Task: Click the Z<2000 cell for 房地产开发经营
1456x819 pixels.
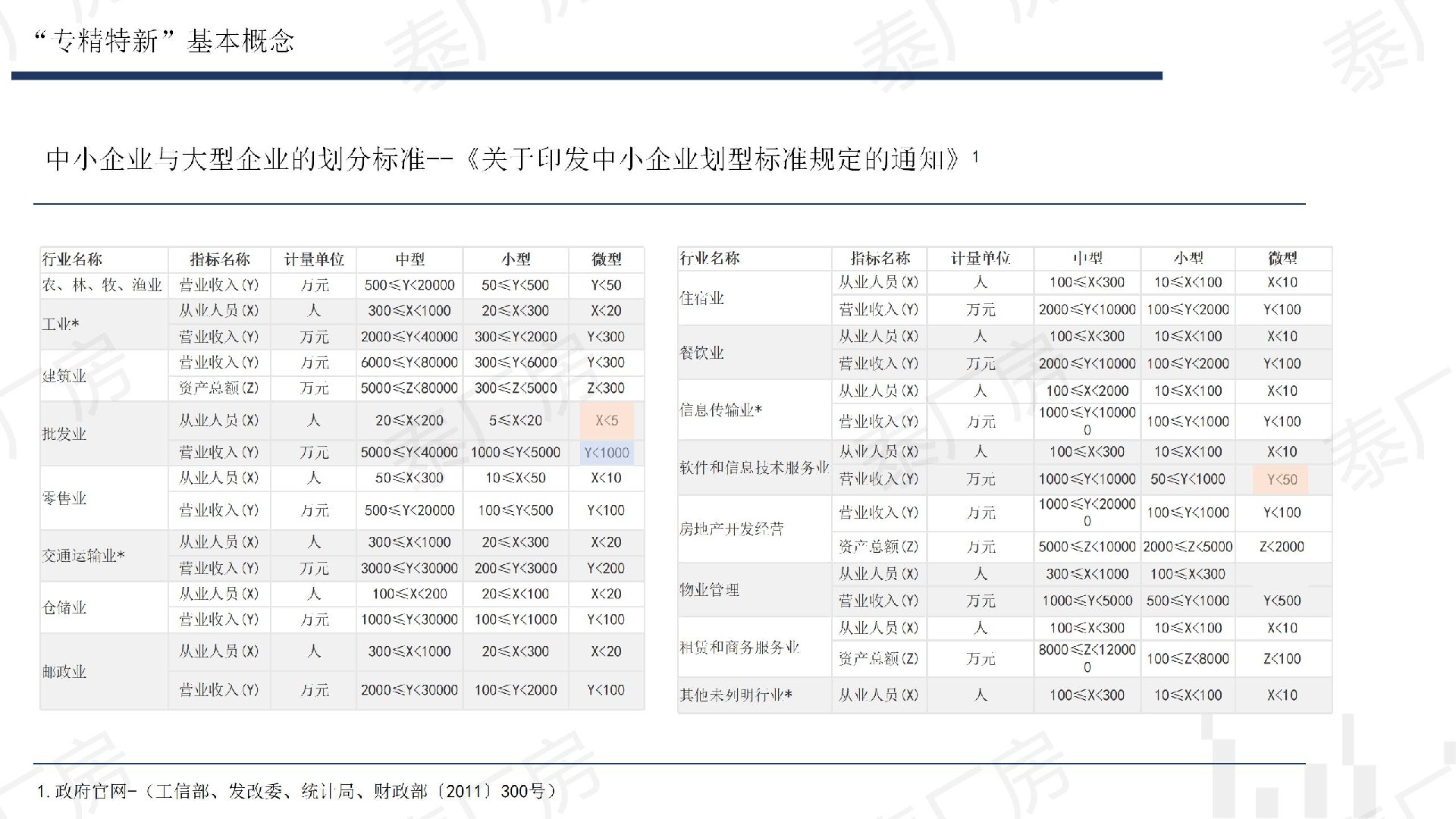Action: pyautogui.click(x=1282, y=547)
